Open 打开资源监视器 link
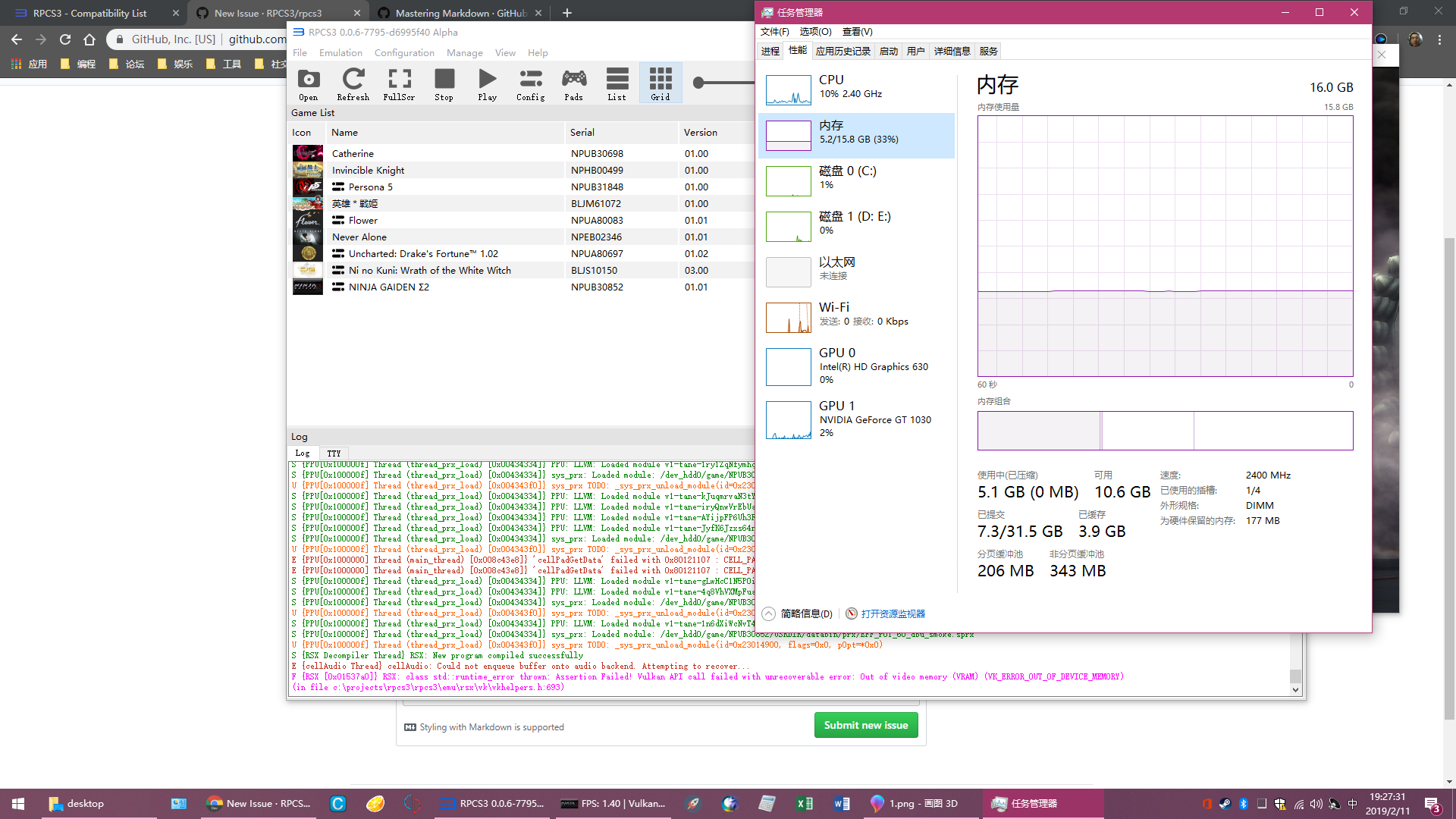Image resolution: width=1456 pixels, height=819 pixels. (x=893, y=613)
